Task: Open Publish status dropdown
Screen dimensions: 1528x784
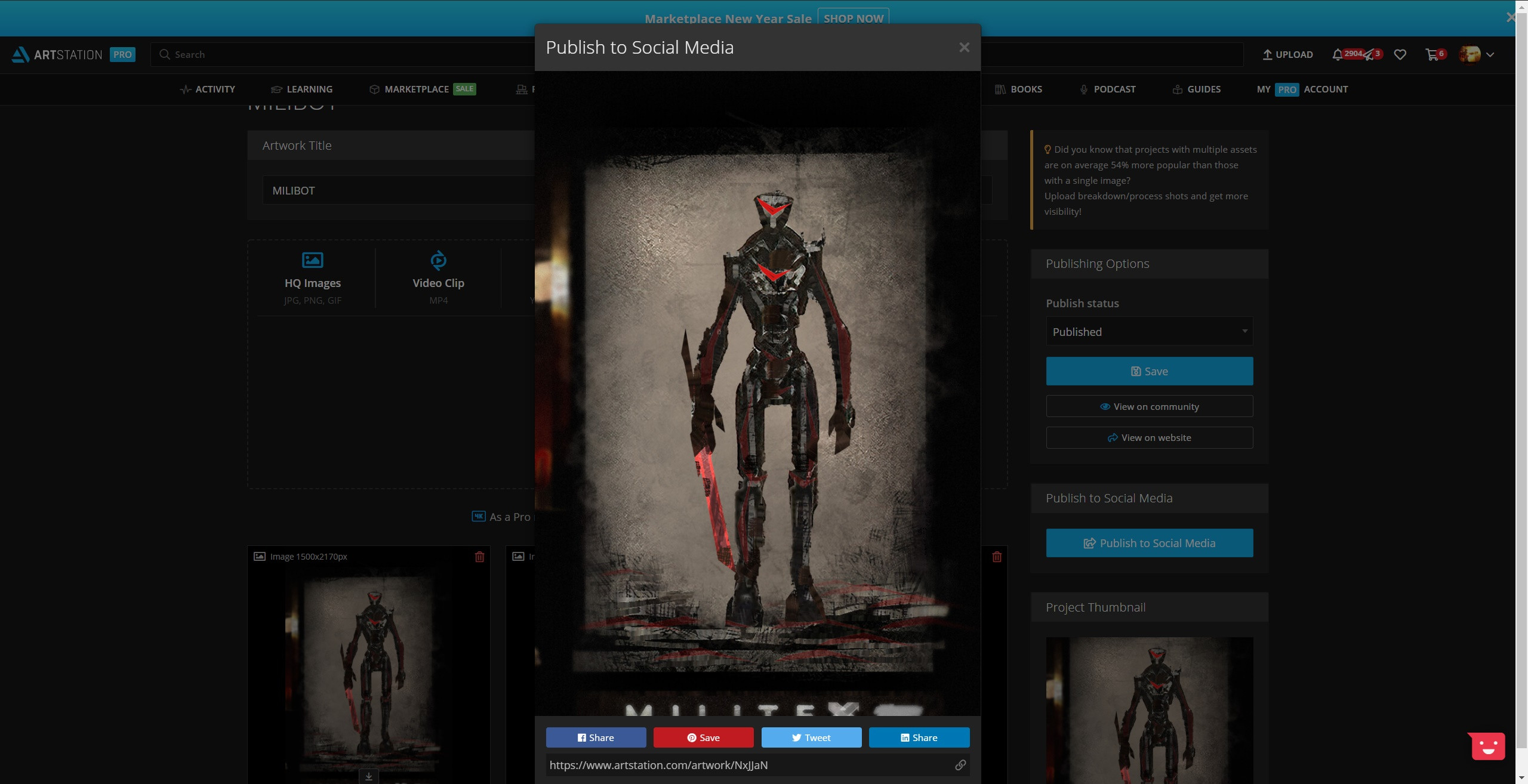Action: coord(1149,331)
